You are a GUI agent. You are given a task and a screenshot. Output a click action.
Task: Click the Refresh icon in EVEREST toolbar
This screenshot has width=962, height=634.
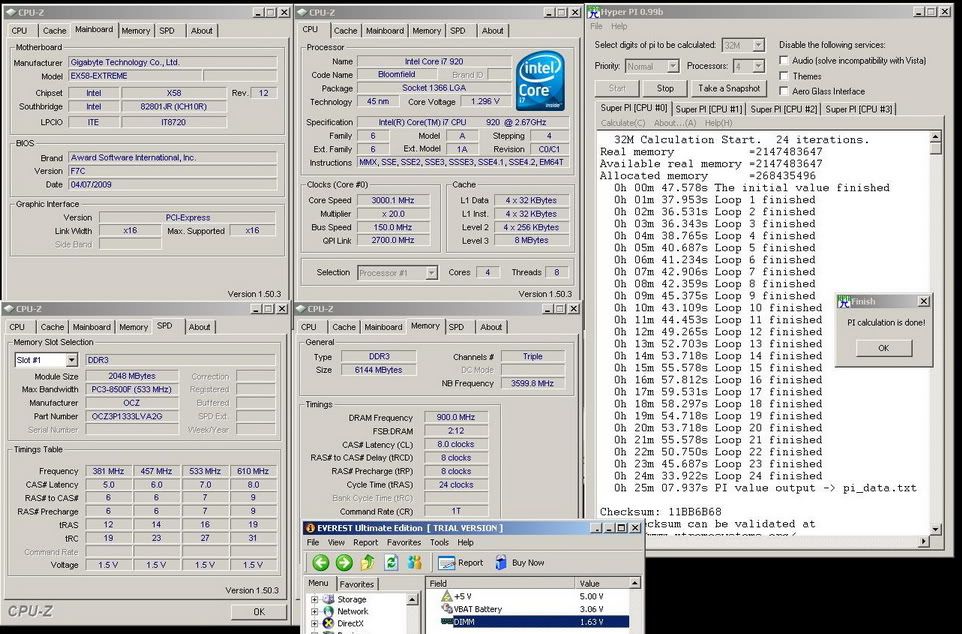click(x=391, y=563)
